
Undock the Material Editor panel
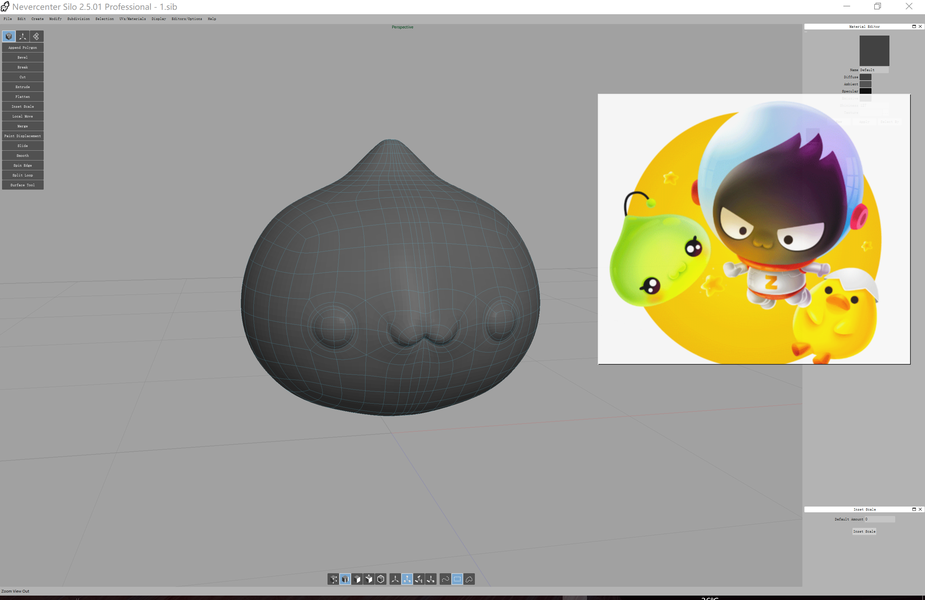click(914, 27)
